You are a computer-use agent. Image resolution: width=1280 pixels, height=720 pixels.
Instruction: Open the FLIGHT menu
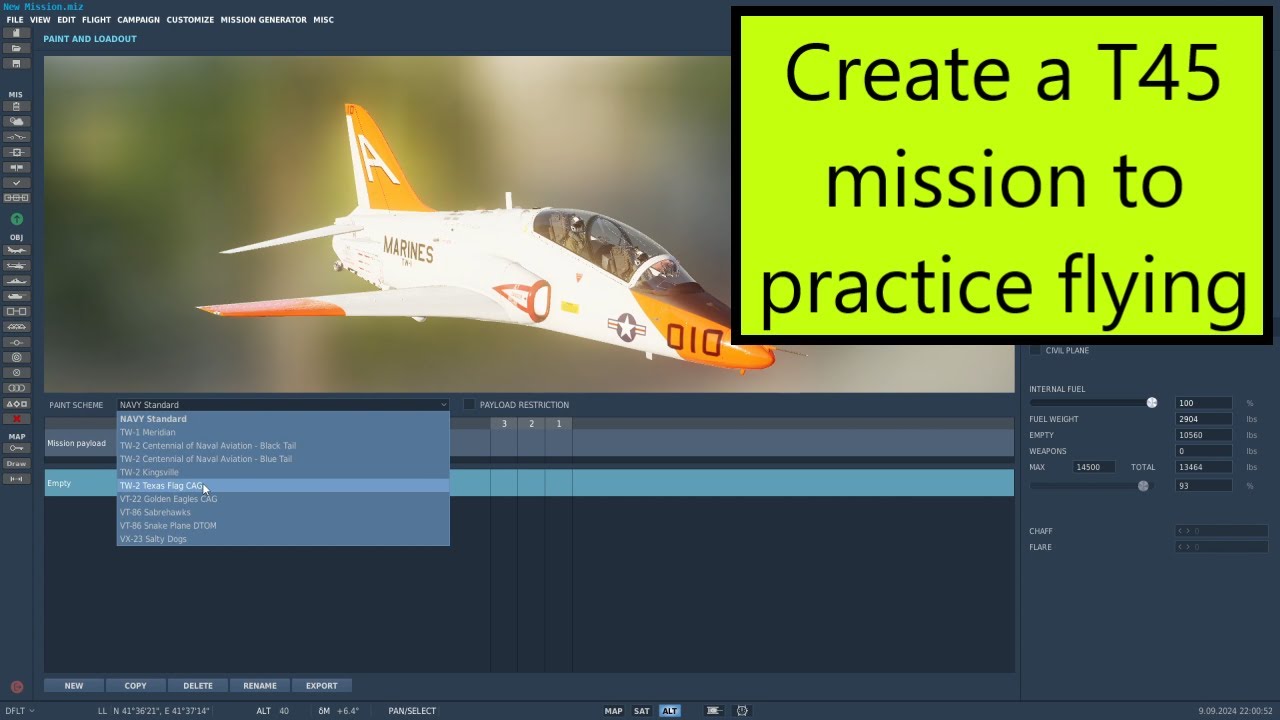[96, 20]
